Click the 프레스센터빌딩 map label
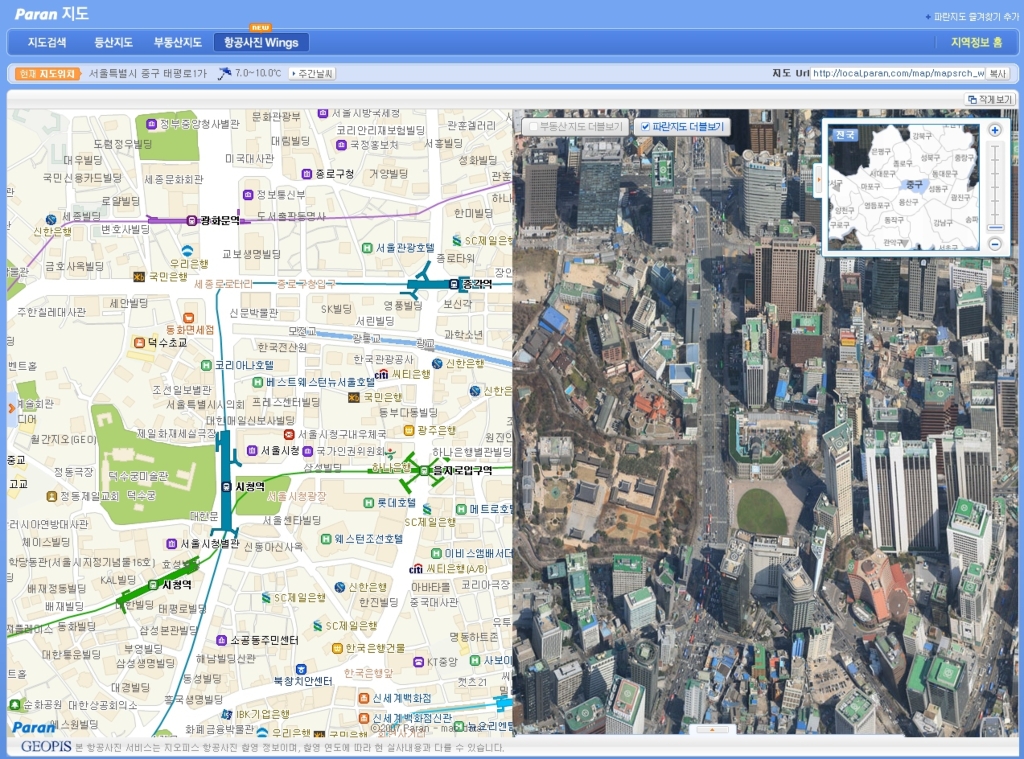1024x759 pixels. point(286,402)
